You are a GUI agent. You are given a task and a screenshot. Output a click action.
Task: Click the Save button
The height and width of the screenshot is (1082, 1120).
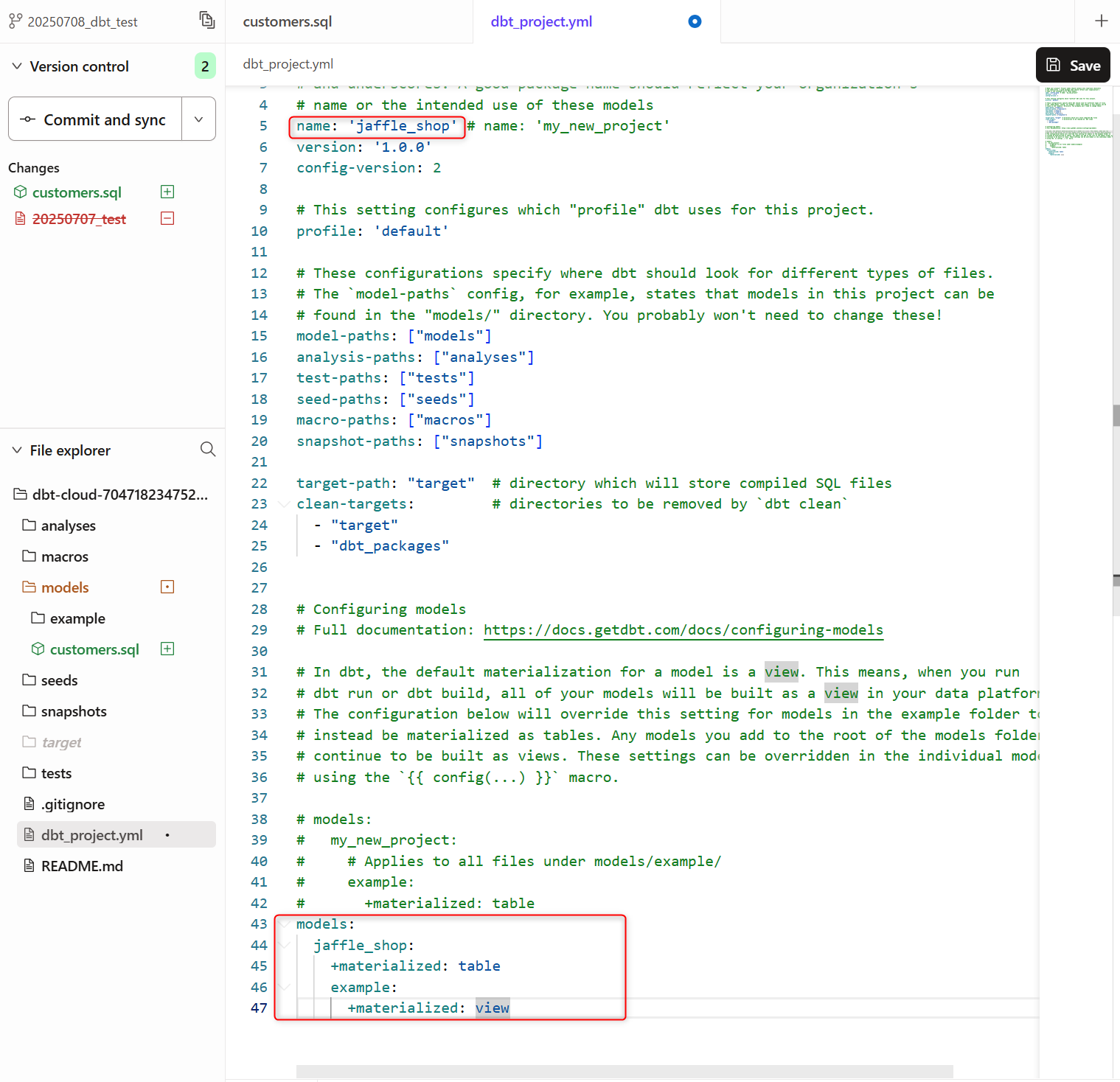[x=1073, y=66]
